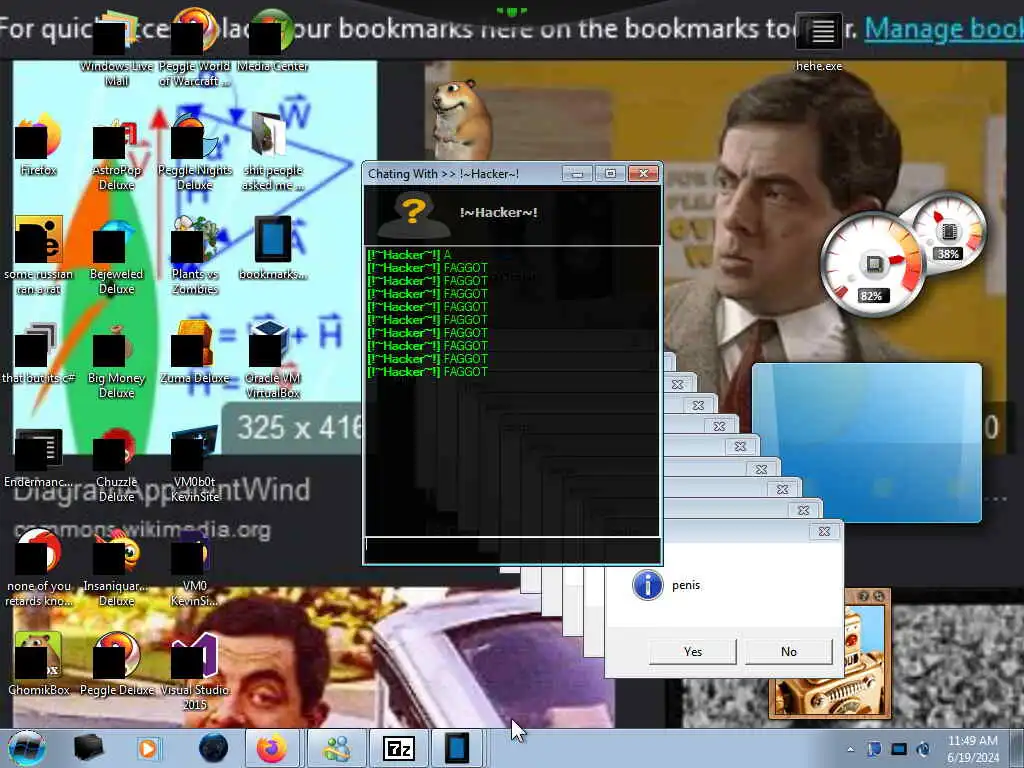1024x768 pixels.
Task: Launch Zuma Deluxe from the desktop
Action: 195,353
